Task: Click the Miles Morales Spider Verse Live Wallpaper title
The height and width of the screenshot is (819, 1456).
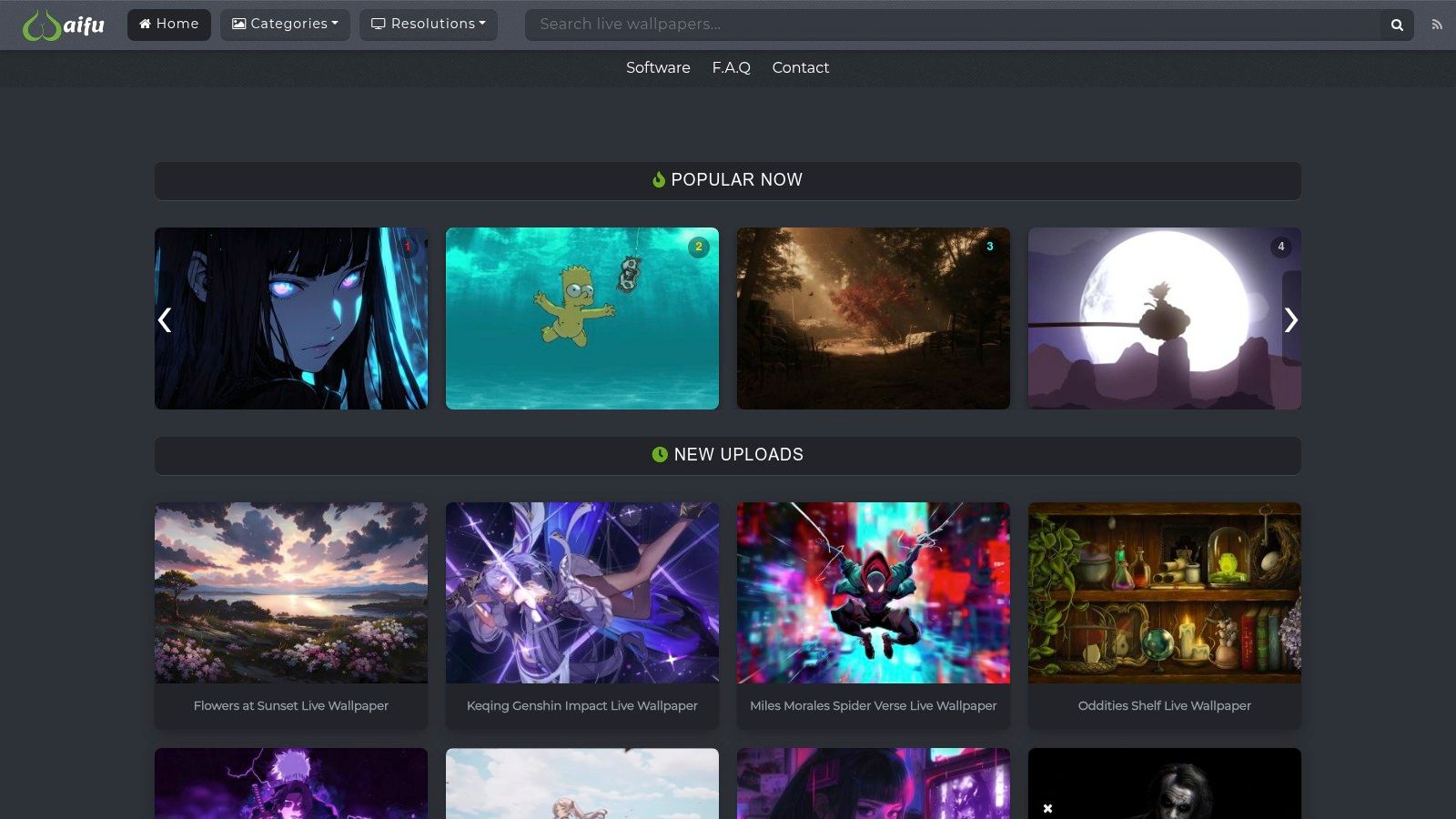Action: pyautogui.click(x=874, y=705)
